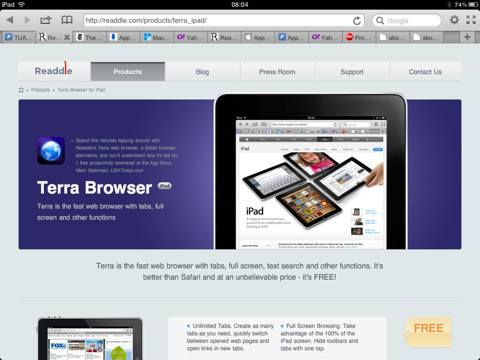Click the large iPad screenshot in the banner
This screenshot has height=360, width=480.
(311, 172)
